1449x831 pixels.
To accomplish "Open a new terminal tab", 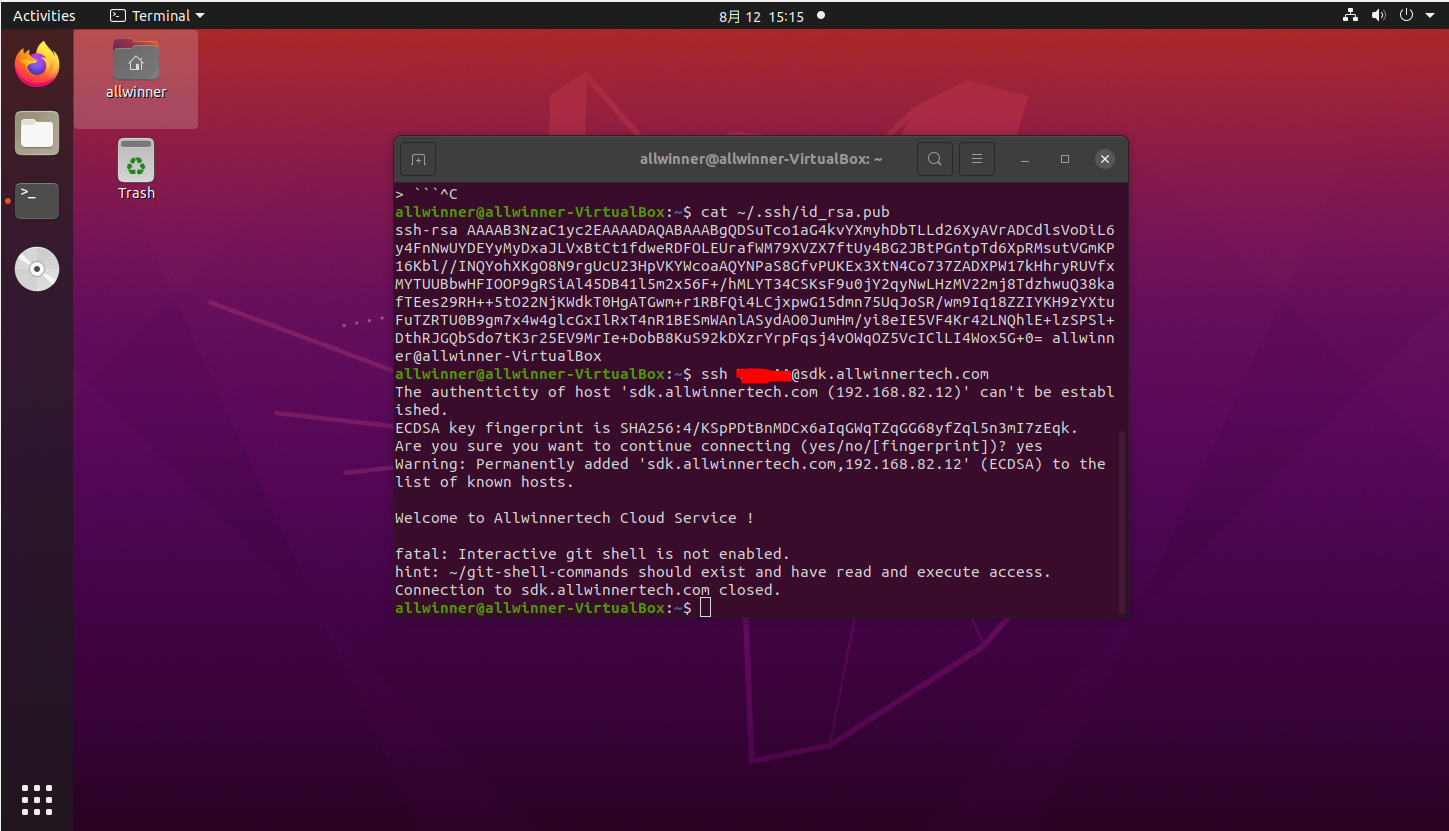I will pos(418,159).
